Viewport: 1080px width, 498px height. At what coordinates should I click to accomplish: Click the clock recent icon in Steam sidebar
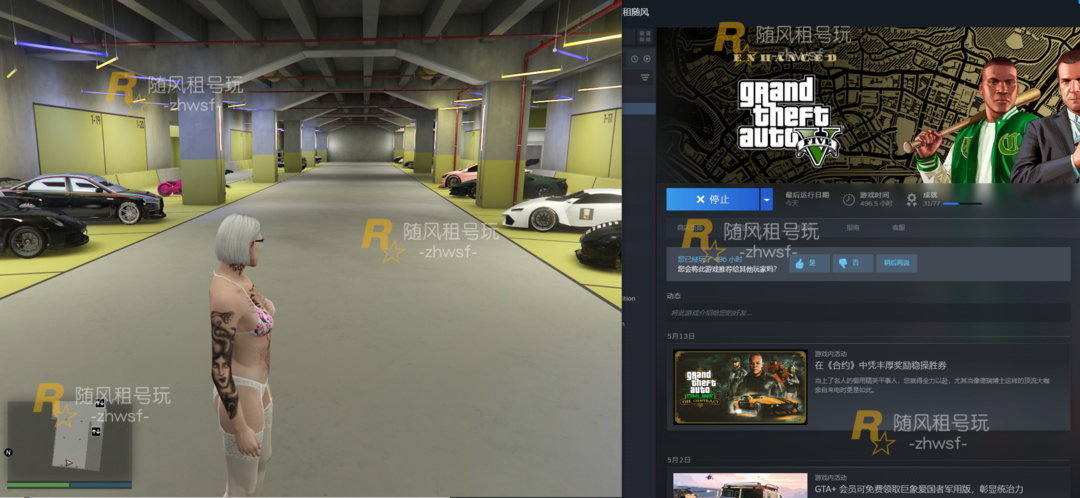click(x=634, y=59)
